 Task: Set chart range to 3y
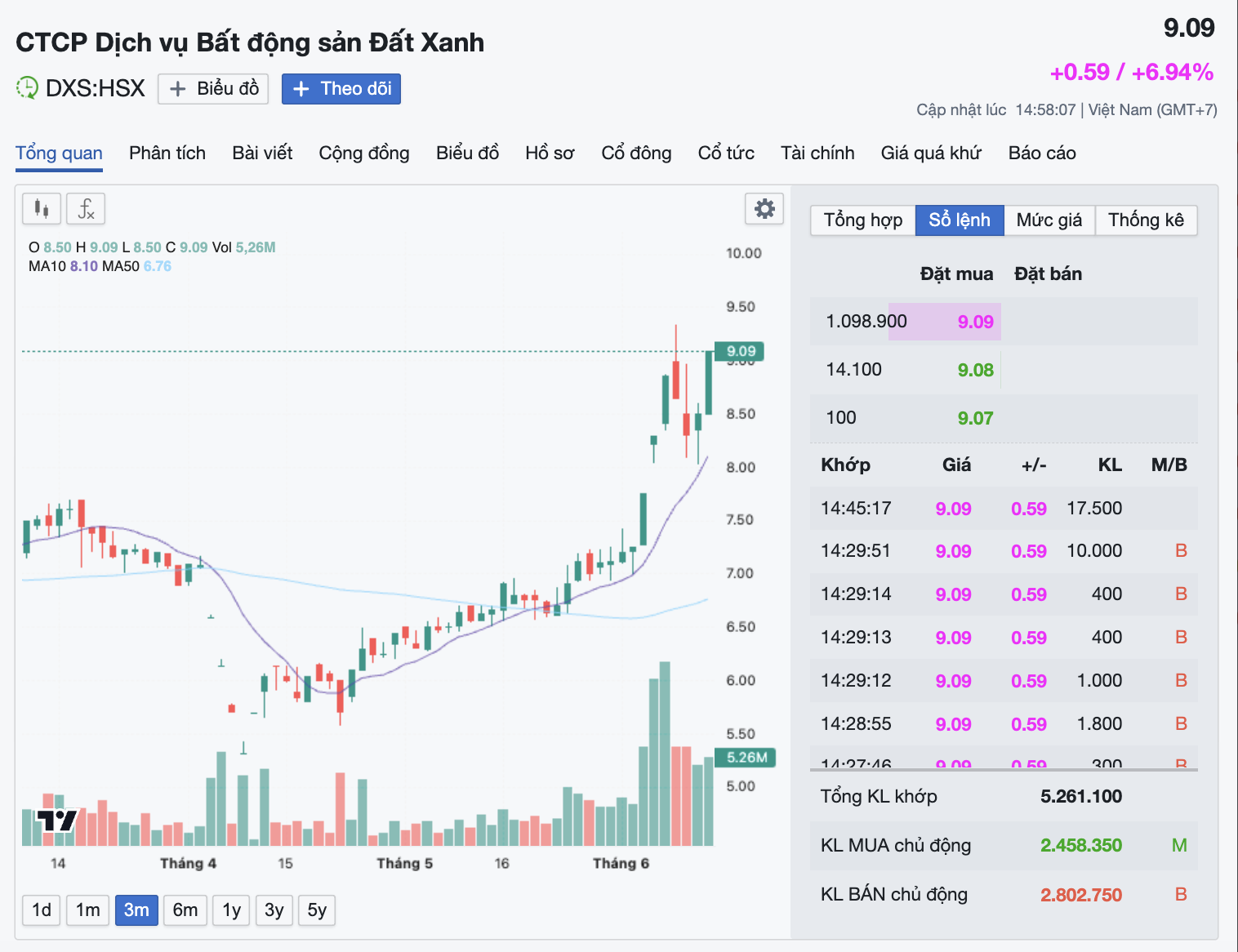pyautogui.click(x=274, y=910)
